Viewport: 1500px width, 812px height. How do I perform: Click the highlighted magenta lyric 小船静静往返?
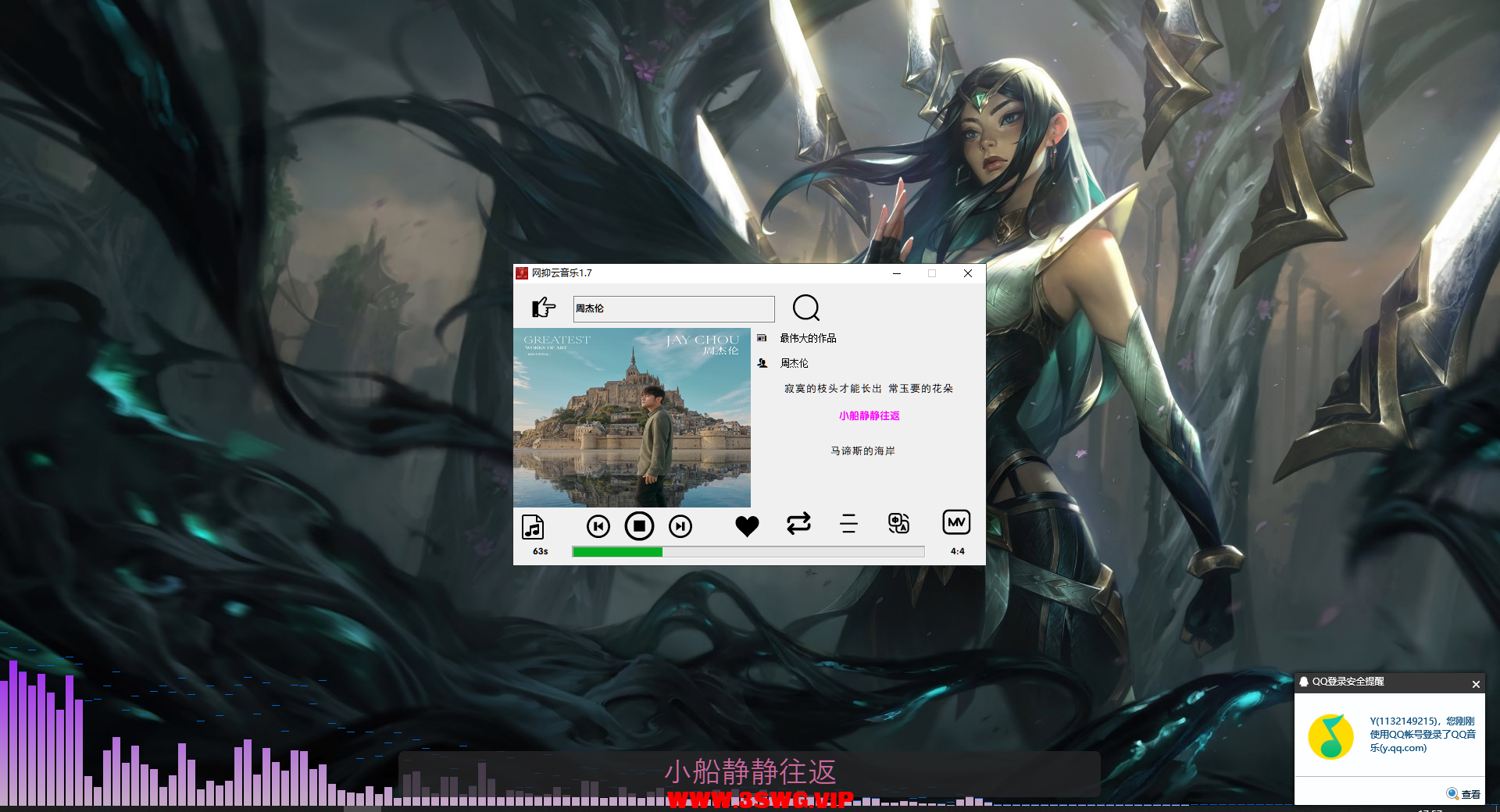[869, 415]
